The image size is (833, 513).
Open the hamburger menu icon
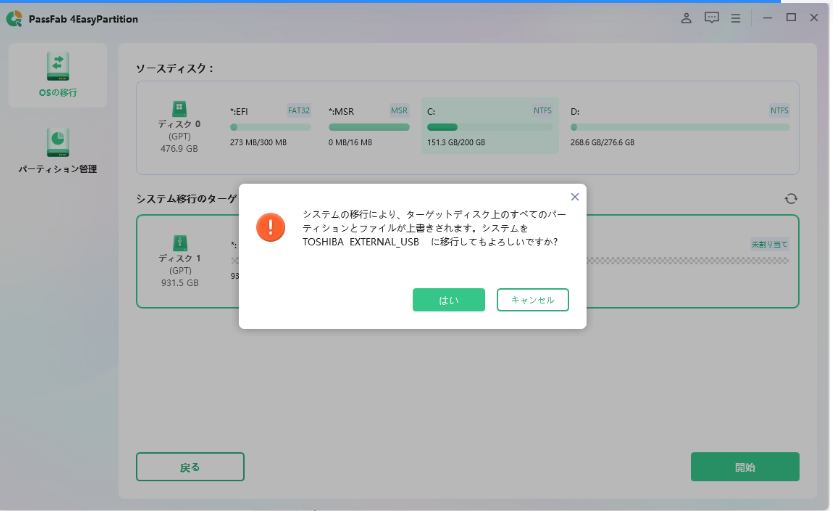coord(735,19)
